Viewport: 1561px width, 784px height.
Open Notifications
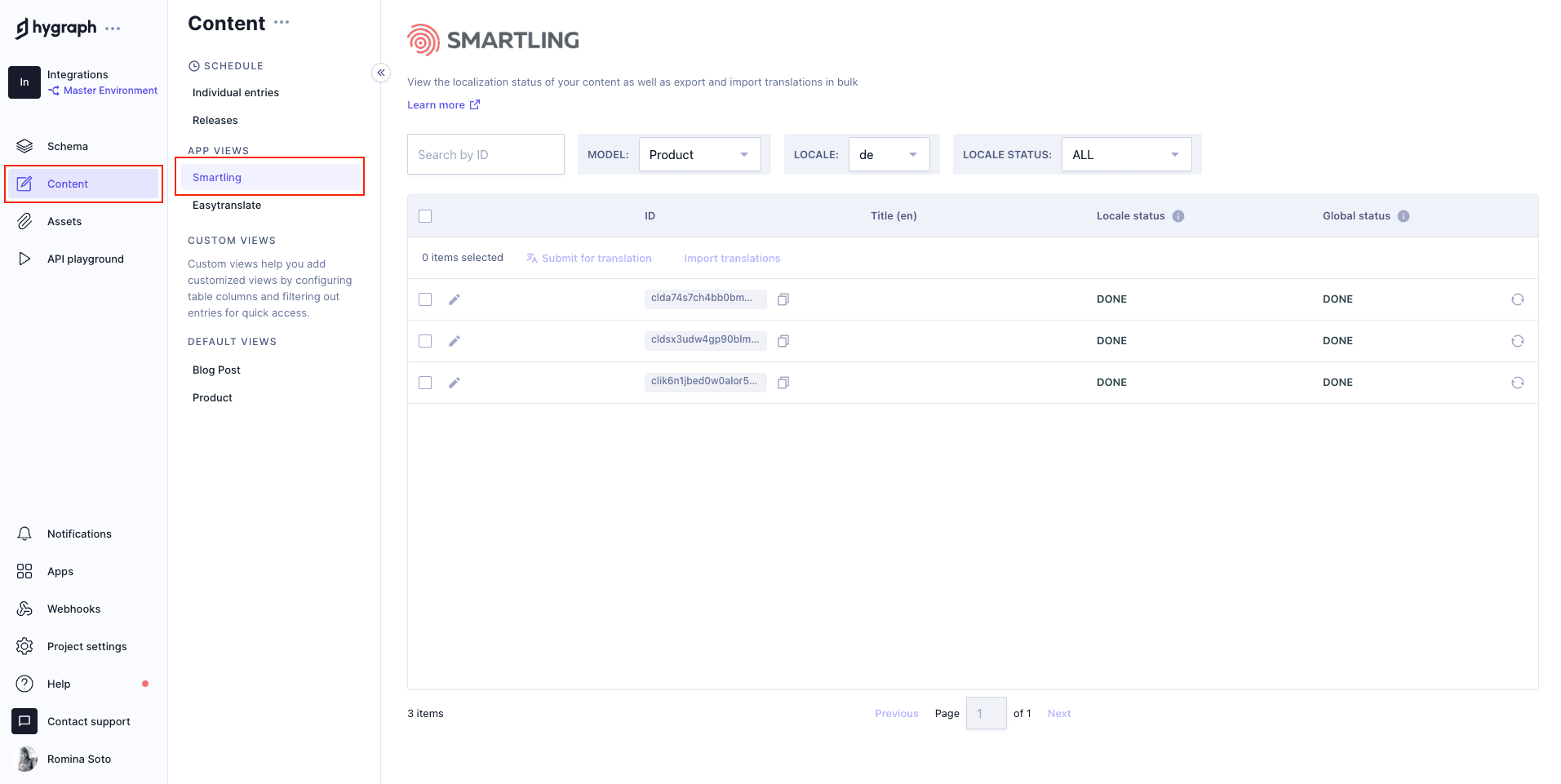(79, 534)
